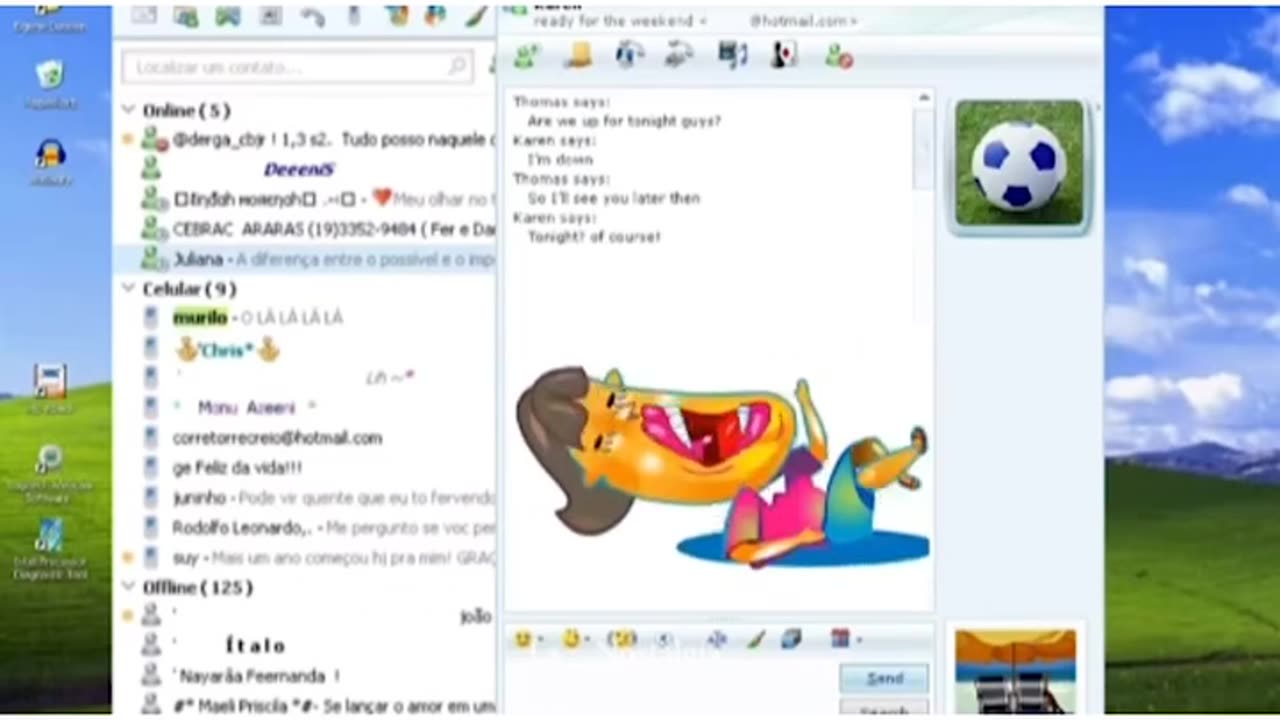Click phone icon beside corretorrecreio@hotmail.com
The height and width of the screenshot is (720, 1280).
pos(151,438)
